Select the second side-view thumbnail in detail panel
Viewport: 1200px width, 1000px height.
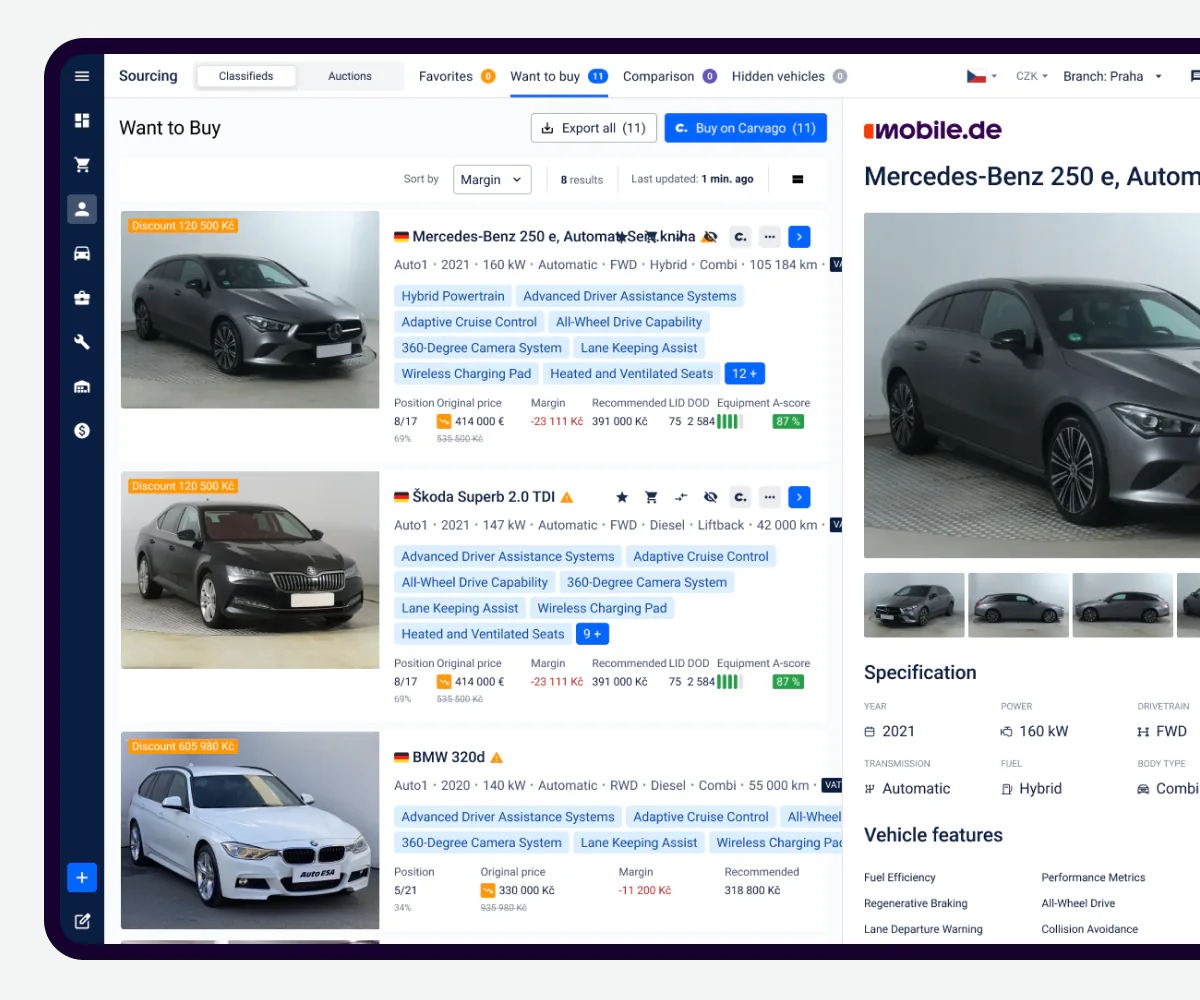(1019, 605)
